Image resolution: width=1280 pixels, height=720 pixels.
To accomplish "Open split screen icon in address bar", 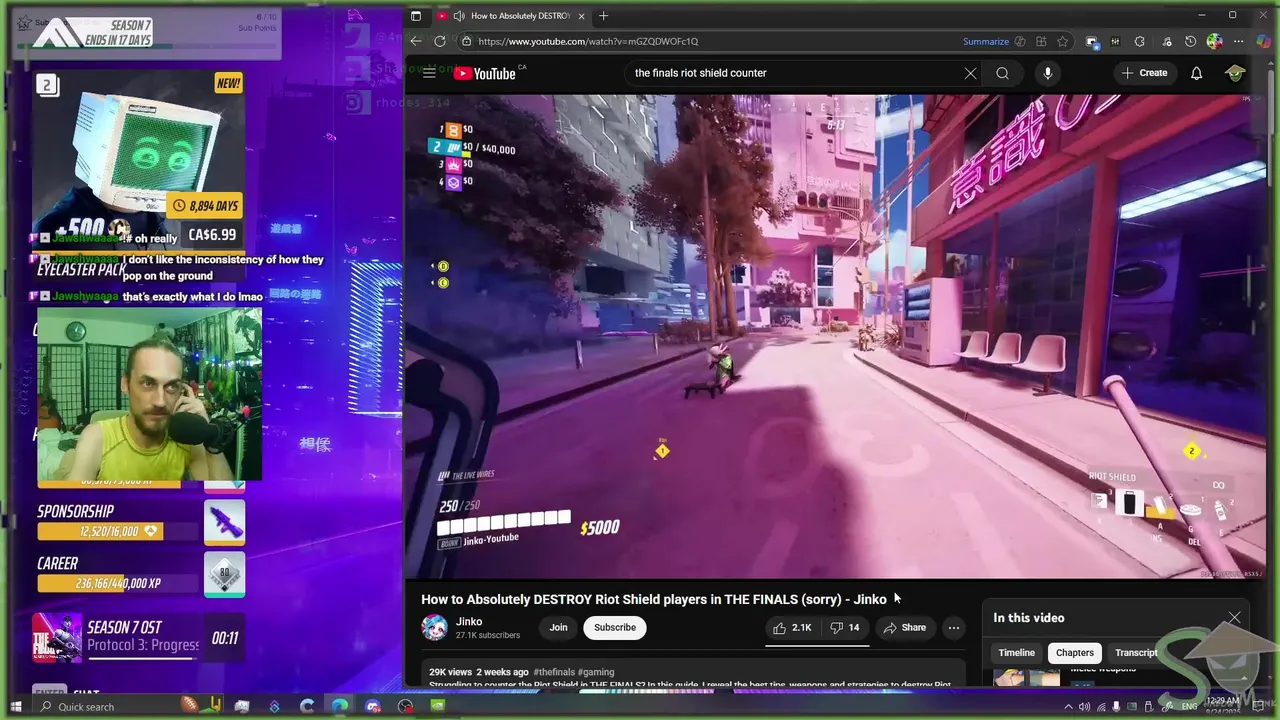I will click(x=1041, y=41).
